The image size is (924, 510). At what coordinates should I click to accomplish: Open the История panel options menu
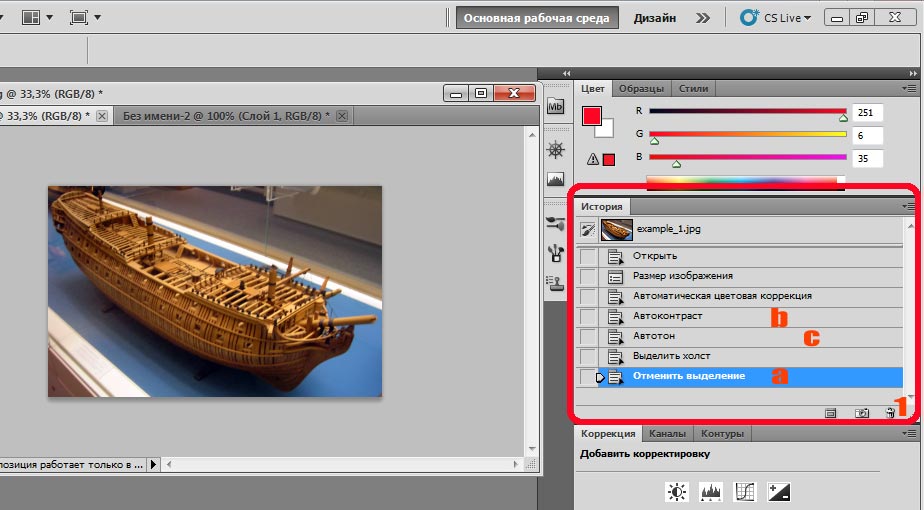pyautogui.click(x=908, y=206)
